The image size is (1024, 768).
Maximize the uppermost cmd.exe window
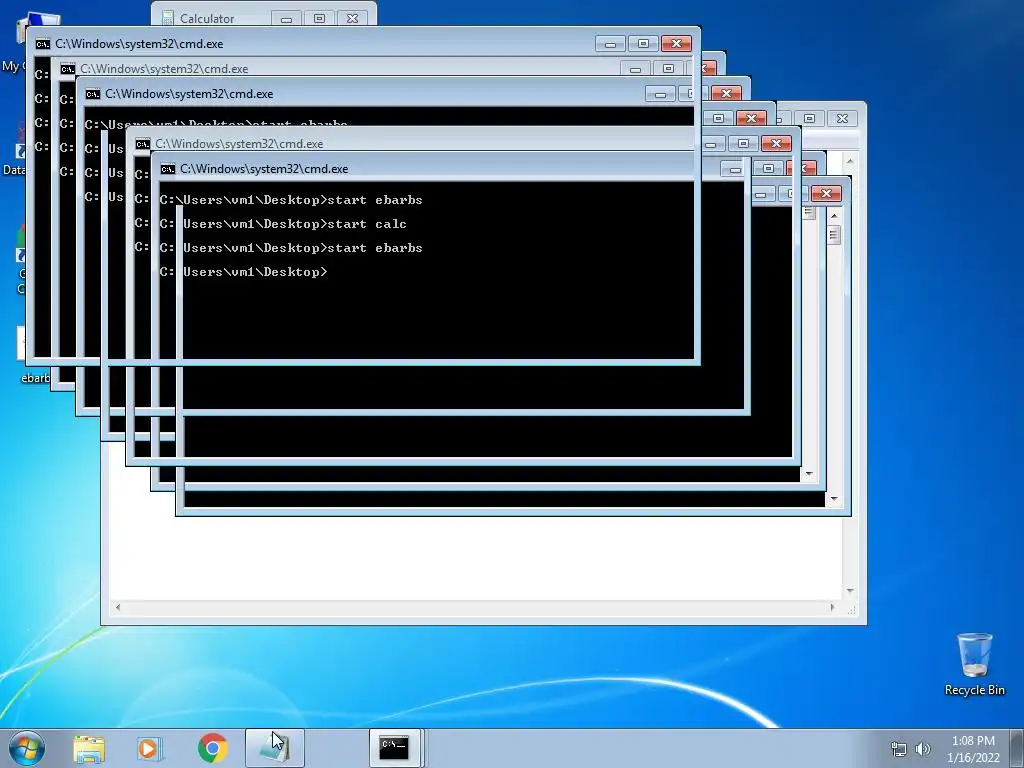(x=643, y=44)
